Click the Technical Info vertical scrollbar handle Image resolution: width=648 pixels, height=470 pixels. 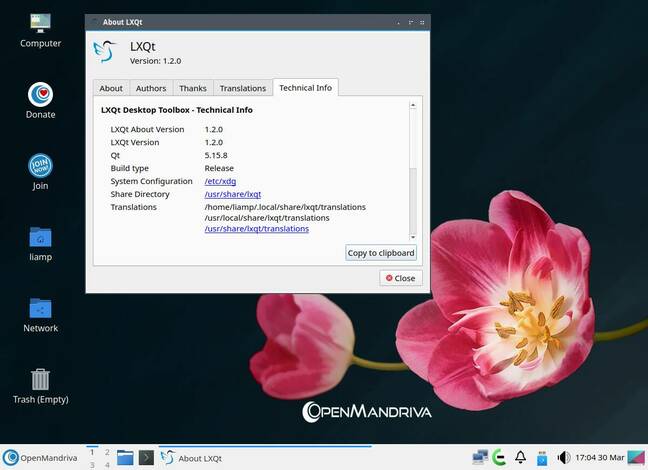pyautogui.click(x=412, y=201)
